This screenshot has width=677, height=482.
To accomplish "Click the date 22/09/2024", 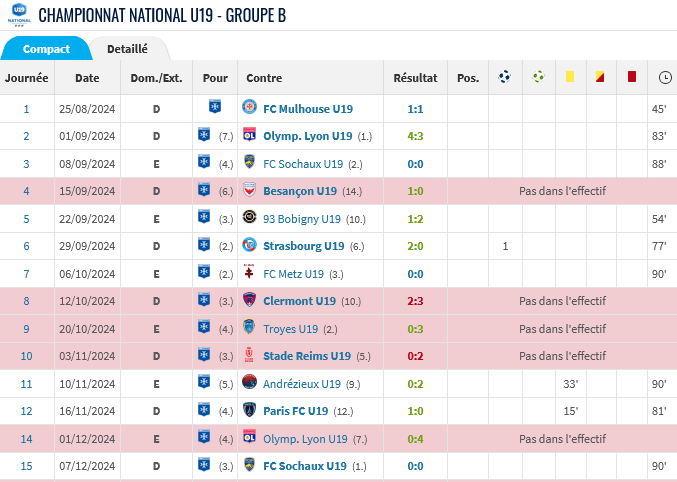I will [x=87, y=219].
